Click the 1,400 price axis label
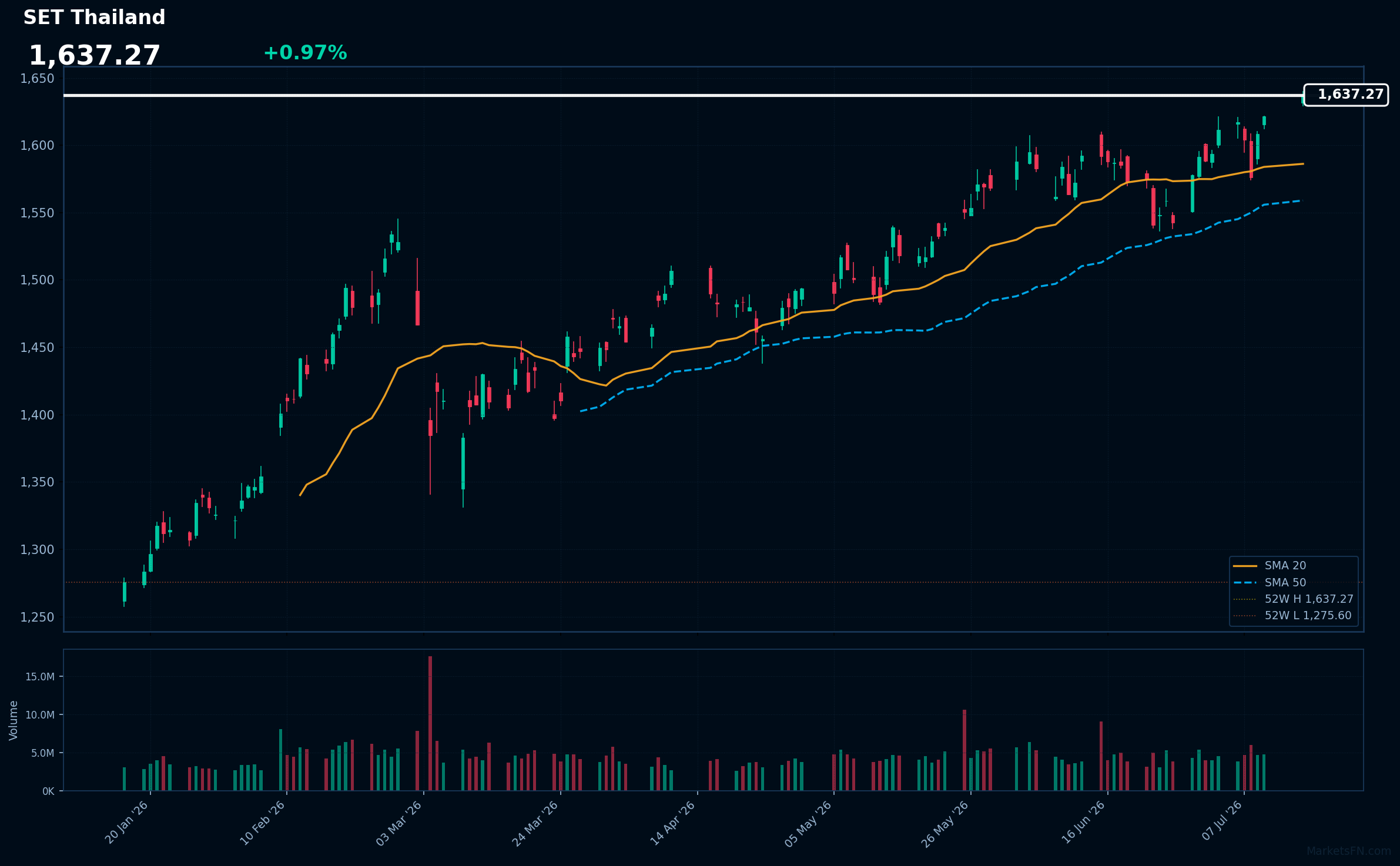Image resolution: width=1400 pixels, height=866 pixels. 37,415
